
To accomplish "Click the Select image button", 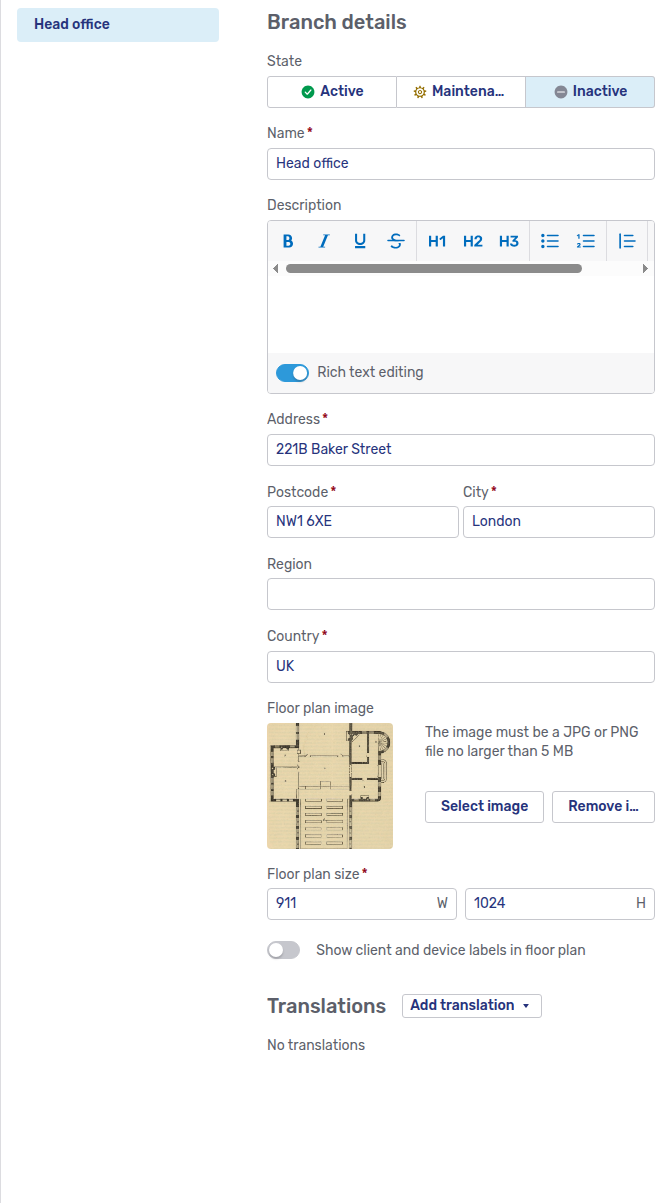I will pyautogui.click(x=484, y=806).
